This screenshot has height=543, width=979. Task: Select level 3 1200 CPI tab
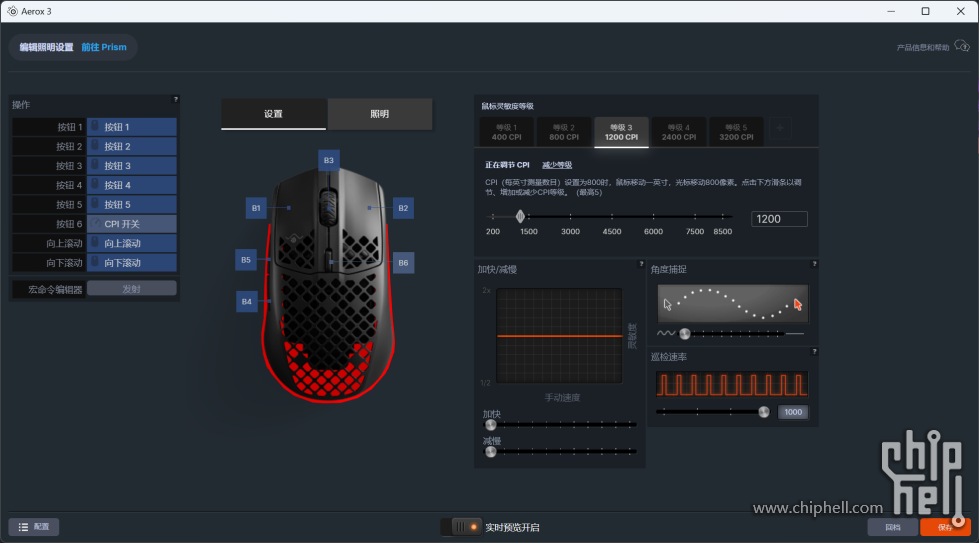coord(621,132)
